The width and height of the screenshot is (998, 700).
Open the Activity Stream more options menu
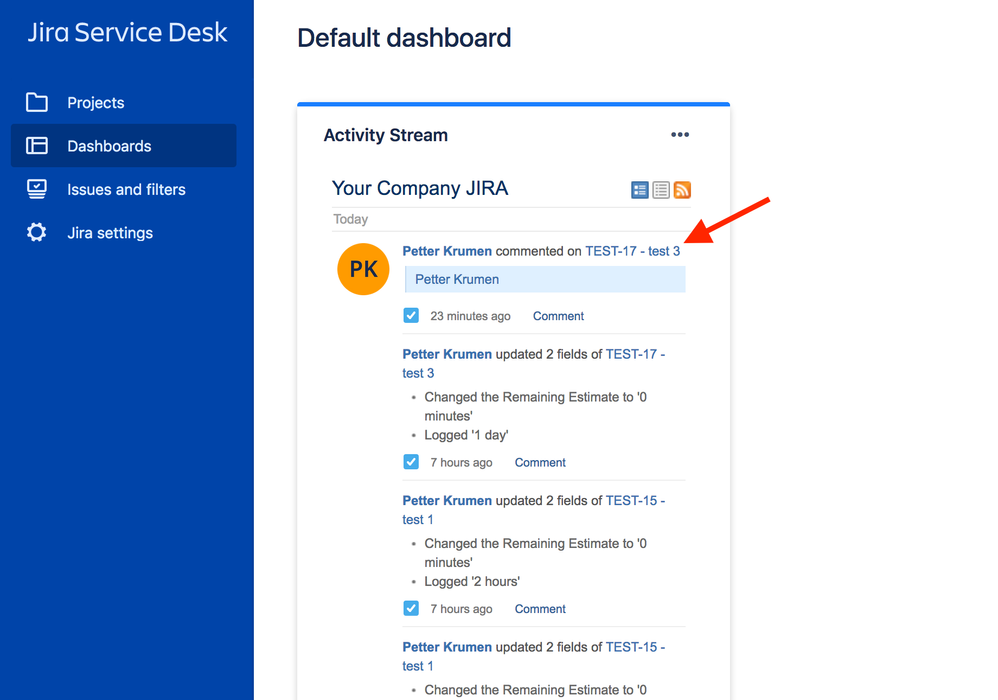pyautogui.click(x=680, y=134)
